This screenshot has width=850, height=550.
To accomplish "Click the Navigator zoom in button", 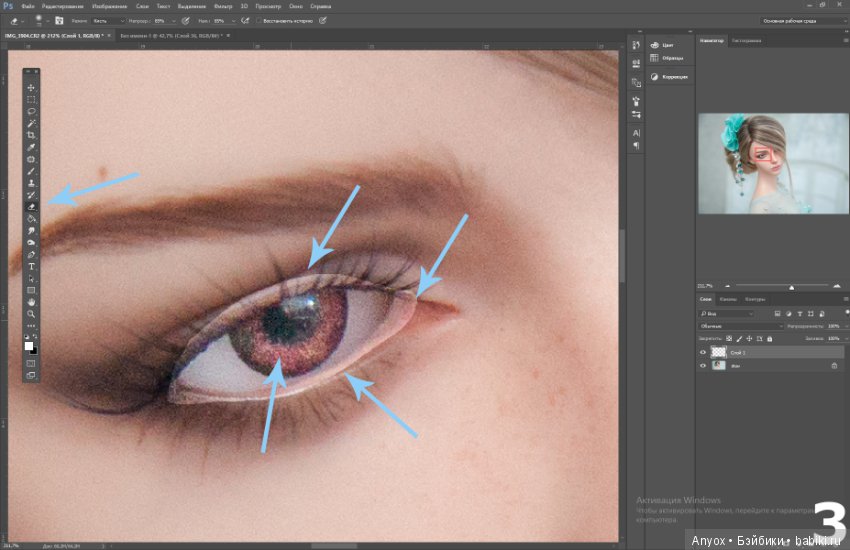I will [x=837, y=286].
